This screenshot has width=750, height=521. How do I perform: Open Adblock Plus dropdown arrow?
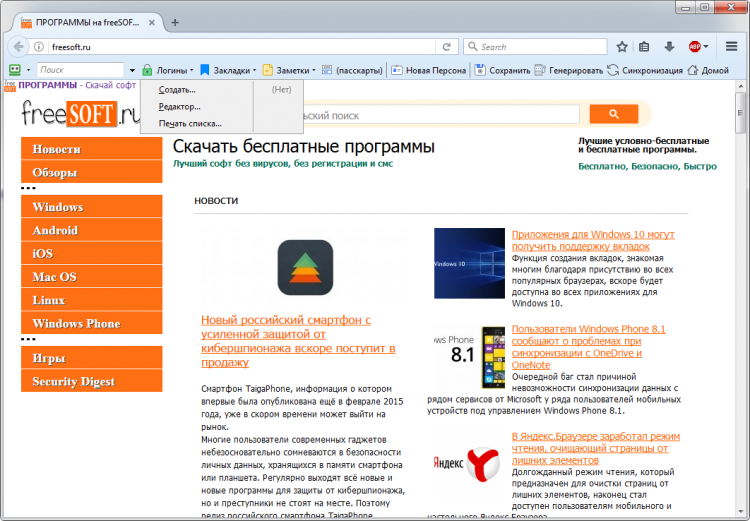(x=706, y=47)
